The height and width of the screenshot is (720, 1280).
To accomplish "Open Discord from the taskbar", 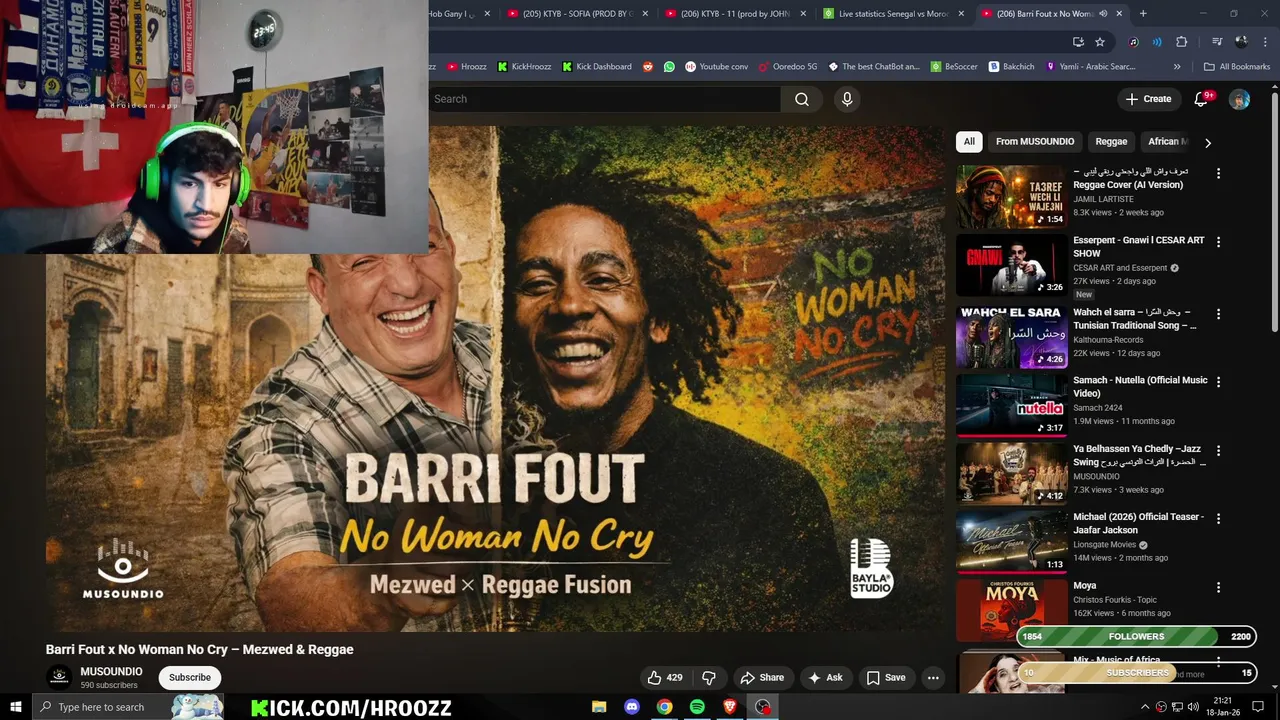I will click(x=632, y=707).
